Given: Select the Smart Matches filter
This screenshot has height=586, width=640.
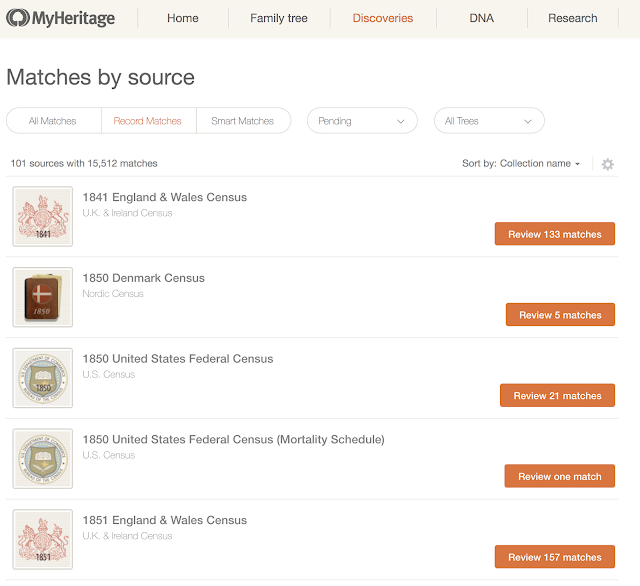Looking at the screenshot, I should pyautogui.click(x=243, y=121).
